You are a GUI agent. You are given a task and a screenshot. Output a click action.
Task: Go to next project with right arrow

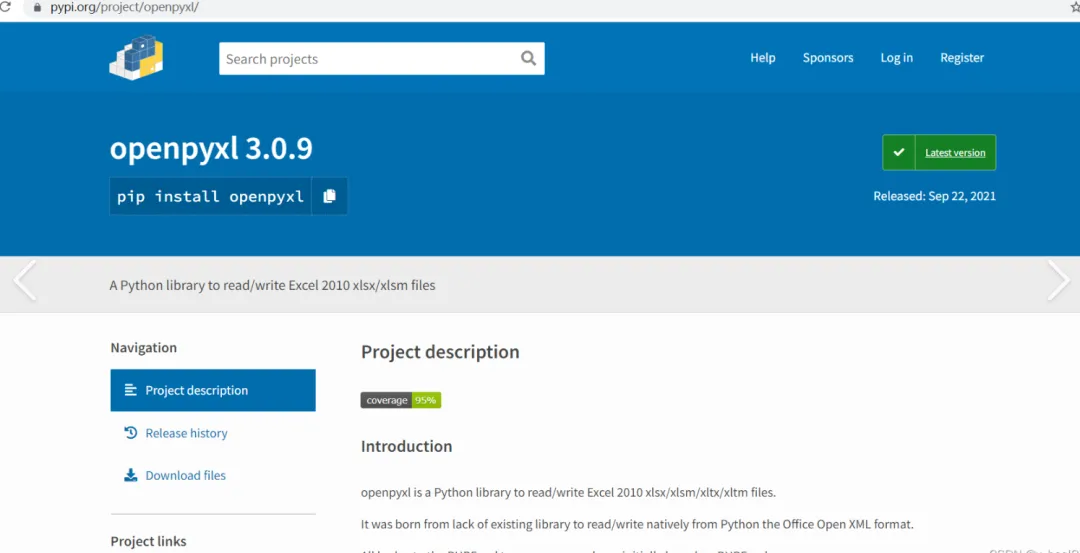click(1059, 280)
